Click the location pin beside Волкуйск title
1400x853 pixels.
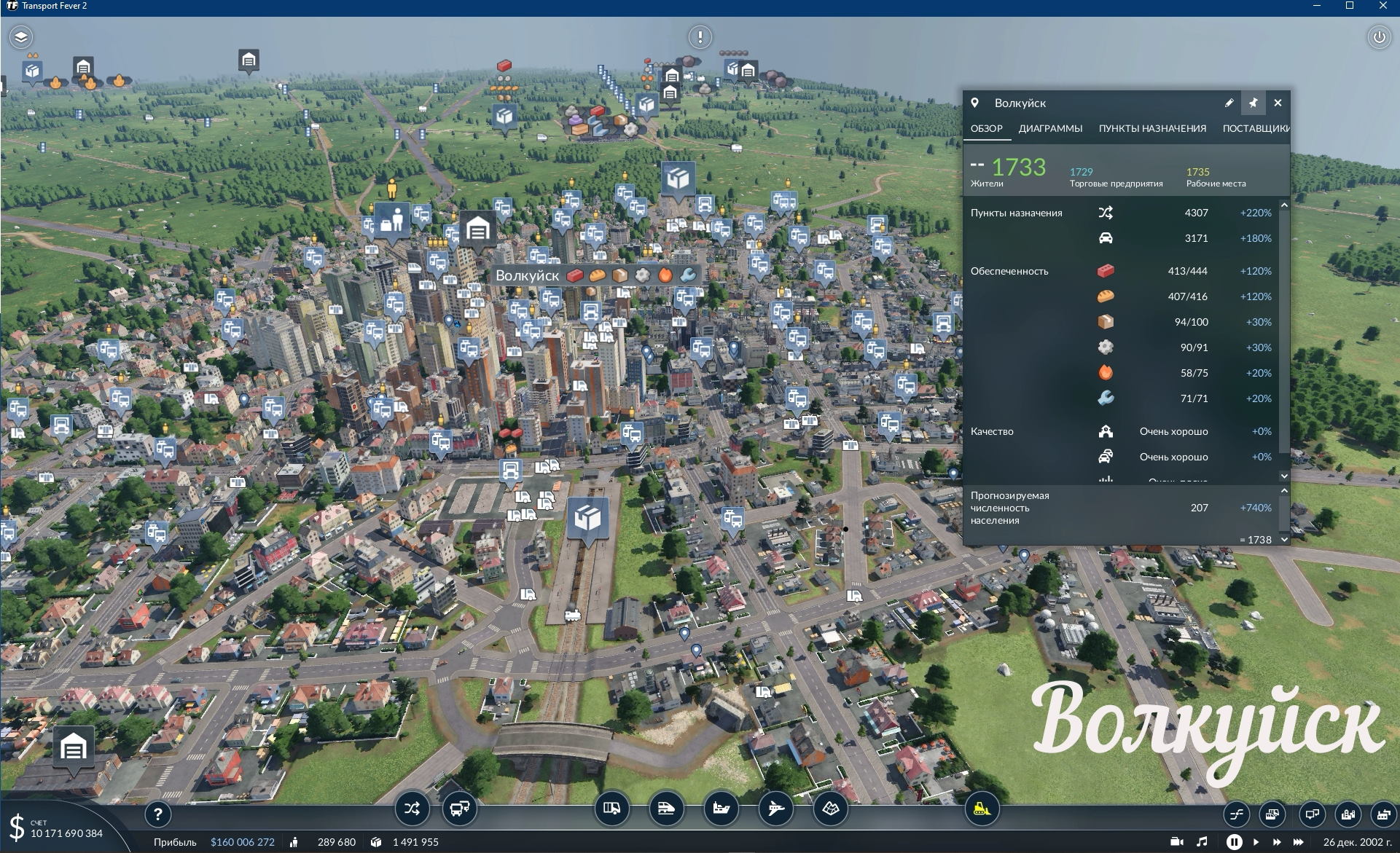tap(974, 103)
